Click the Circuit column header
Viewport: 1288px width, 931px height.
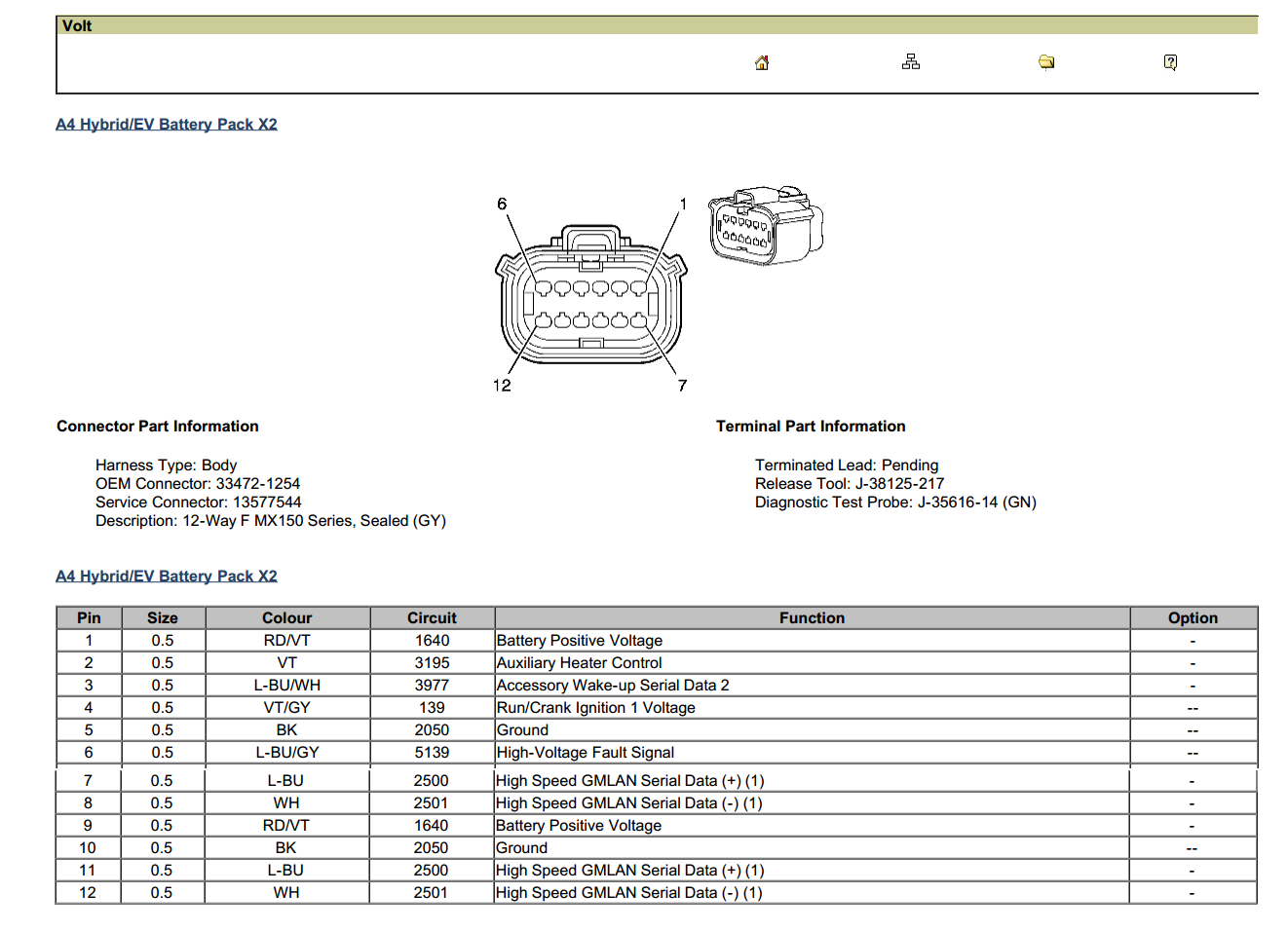click(432, 617)
